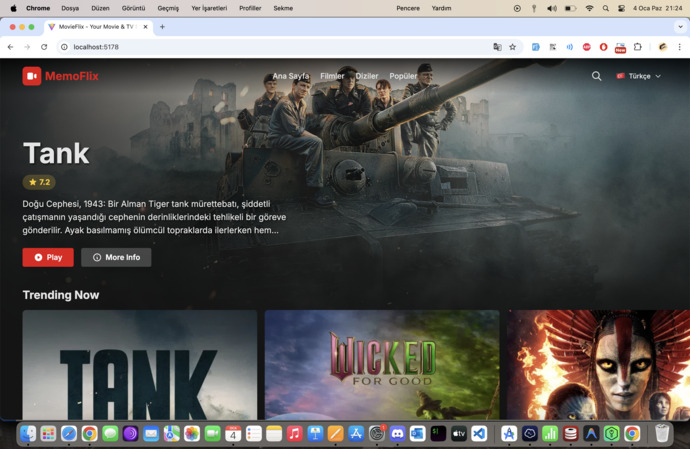Viewport: 690px width, 449px height.
Task: Open the extension icon with New badge
Action: pos(620,48)
